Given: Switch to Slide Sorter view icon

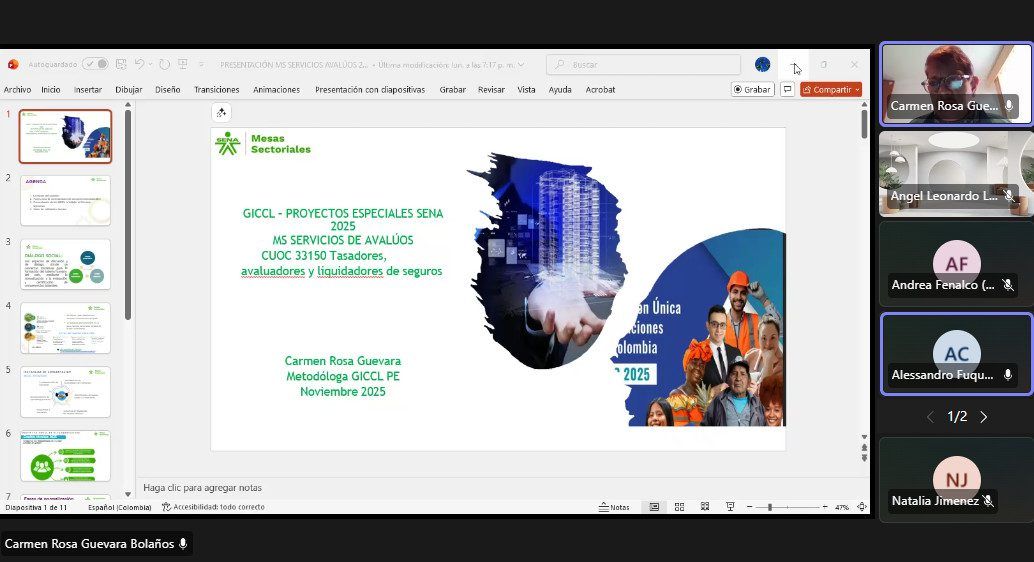Looking at the screenshot, I should click(x=679, y=507).
